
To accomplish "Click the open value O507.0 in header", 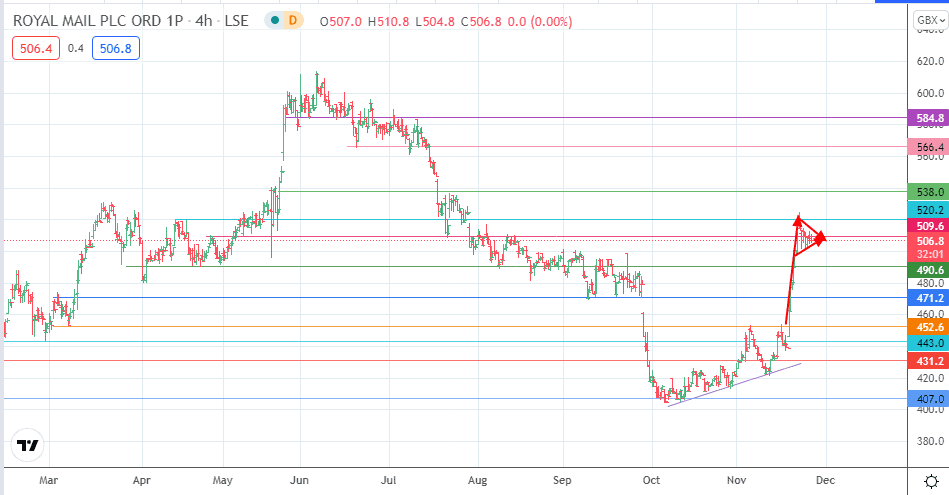I will point(341,21).
